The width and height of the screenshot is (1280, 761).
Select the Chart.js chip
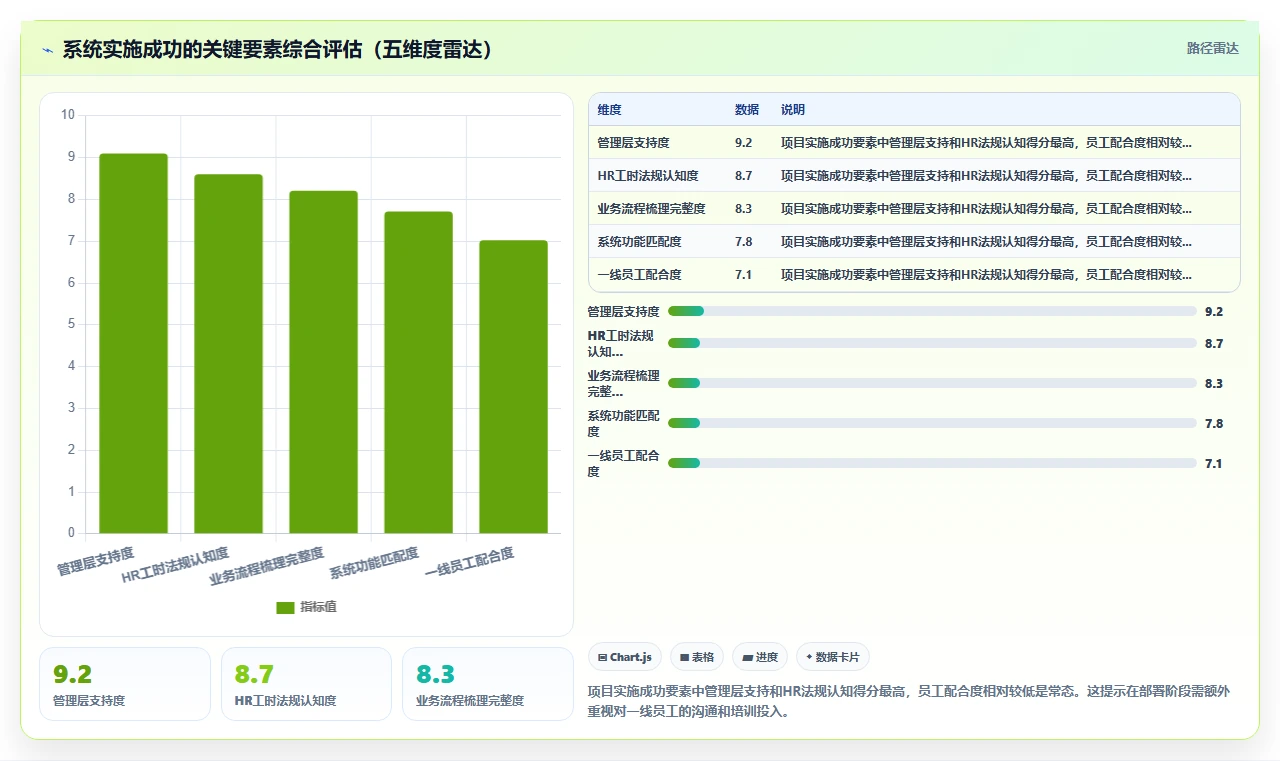[624, 657]
